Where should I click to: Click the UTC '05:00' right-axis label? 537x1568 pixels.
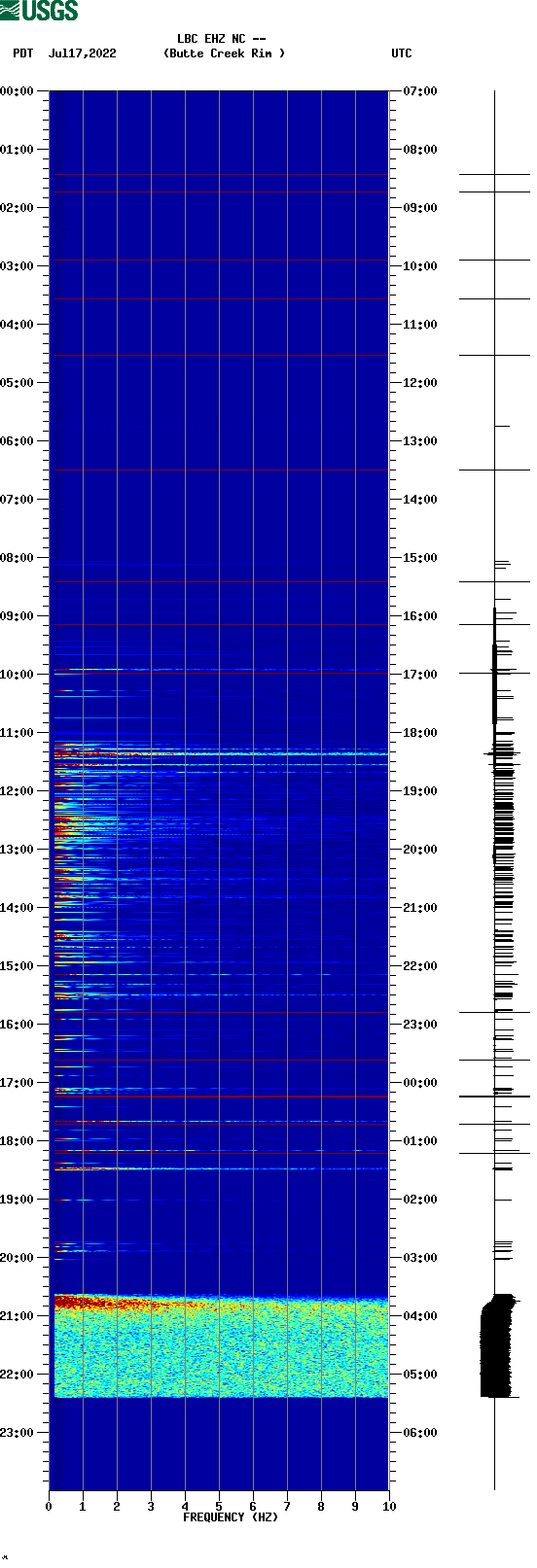coord(420,1375)
